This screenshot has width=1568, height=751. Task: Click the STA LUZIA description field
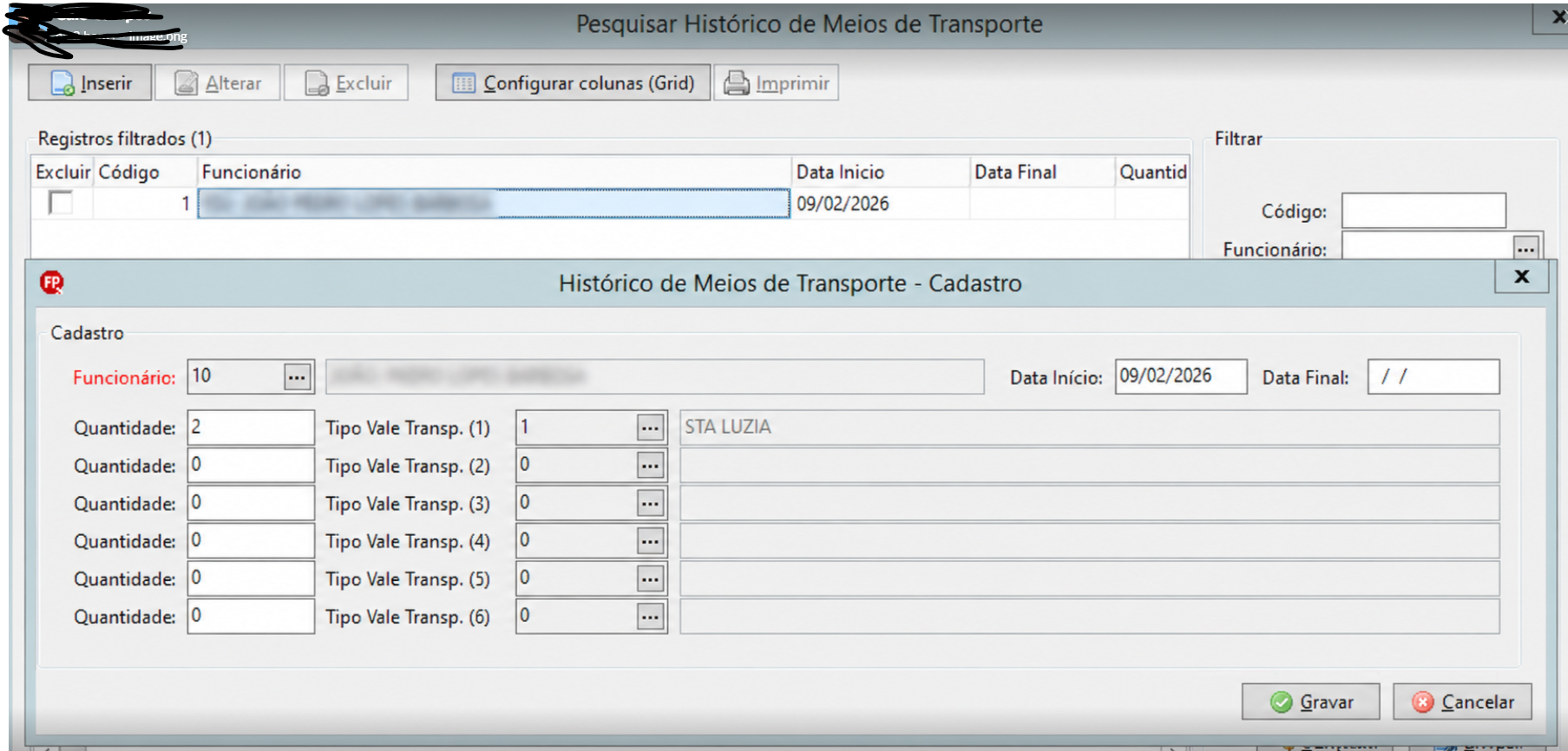1089,428
